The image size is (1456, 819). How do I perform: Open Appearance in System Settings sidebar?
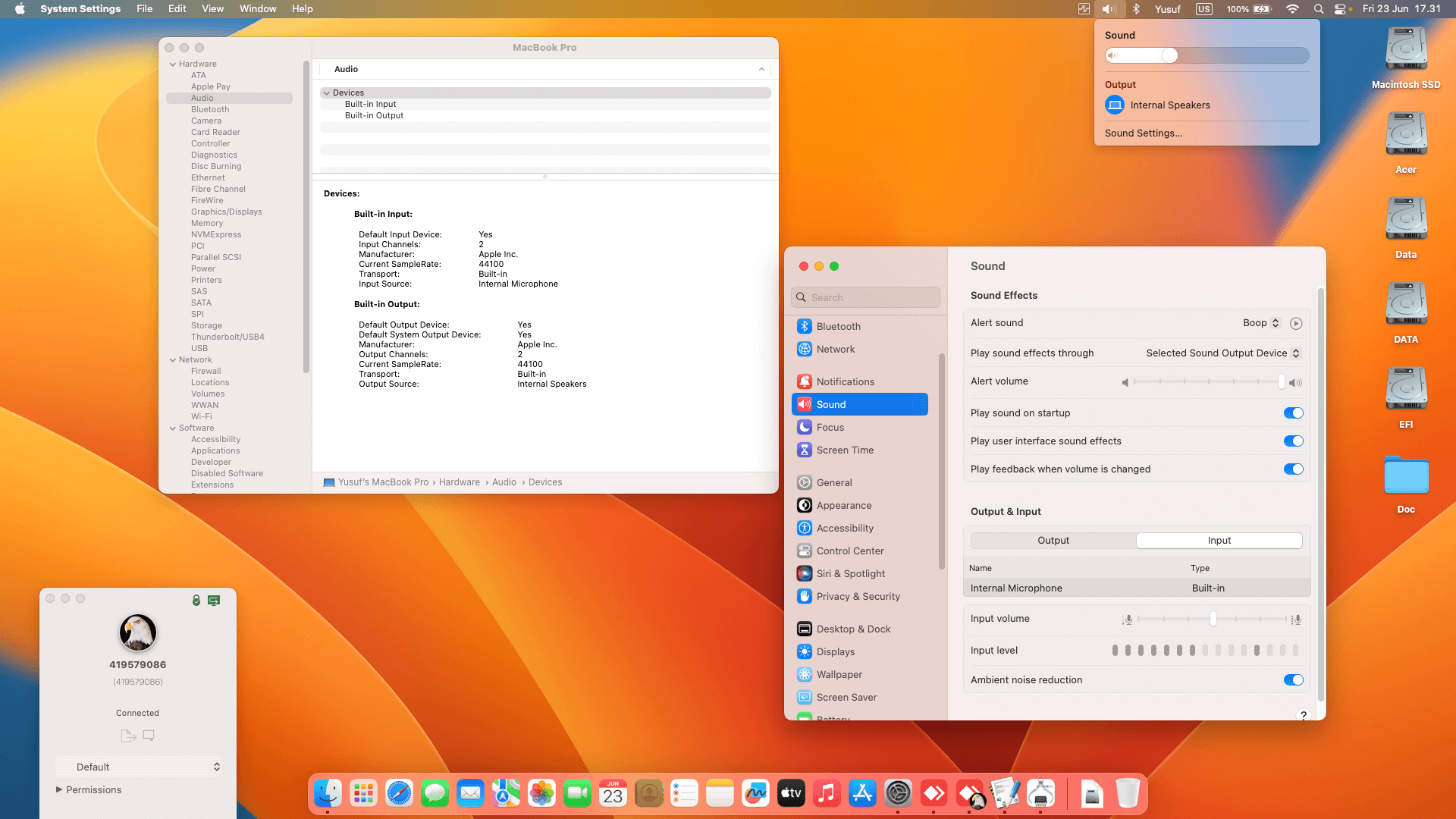click(860, 505)
